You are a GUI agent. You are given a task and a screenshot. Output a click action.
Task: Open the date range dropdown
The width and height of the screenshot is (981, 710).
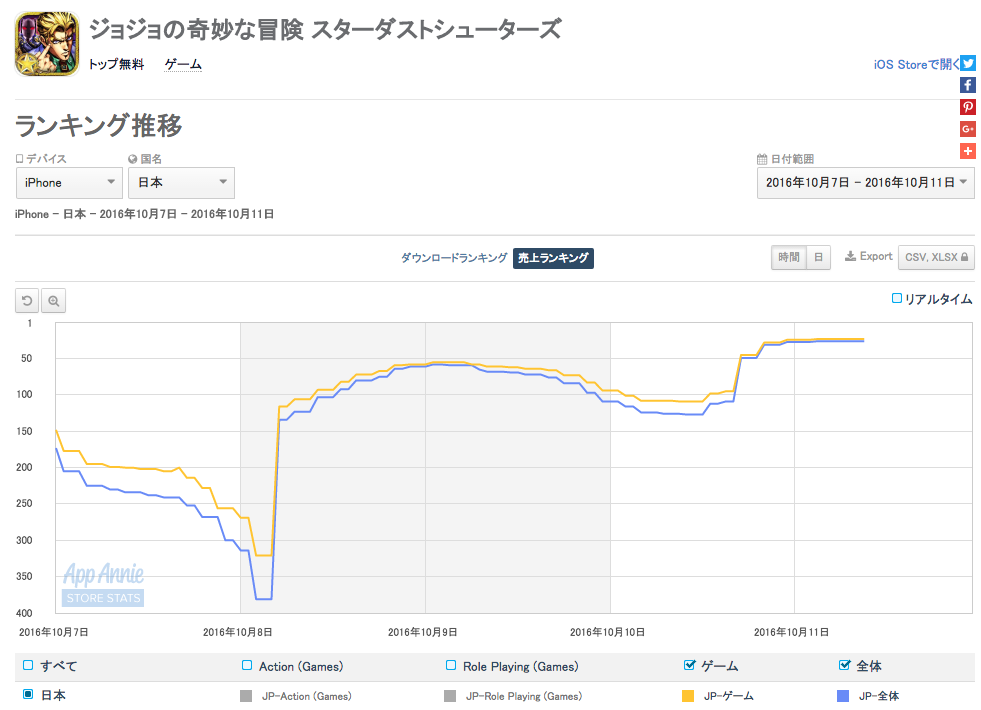866,183
